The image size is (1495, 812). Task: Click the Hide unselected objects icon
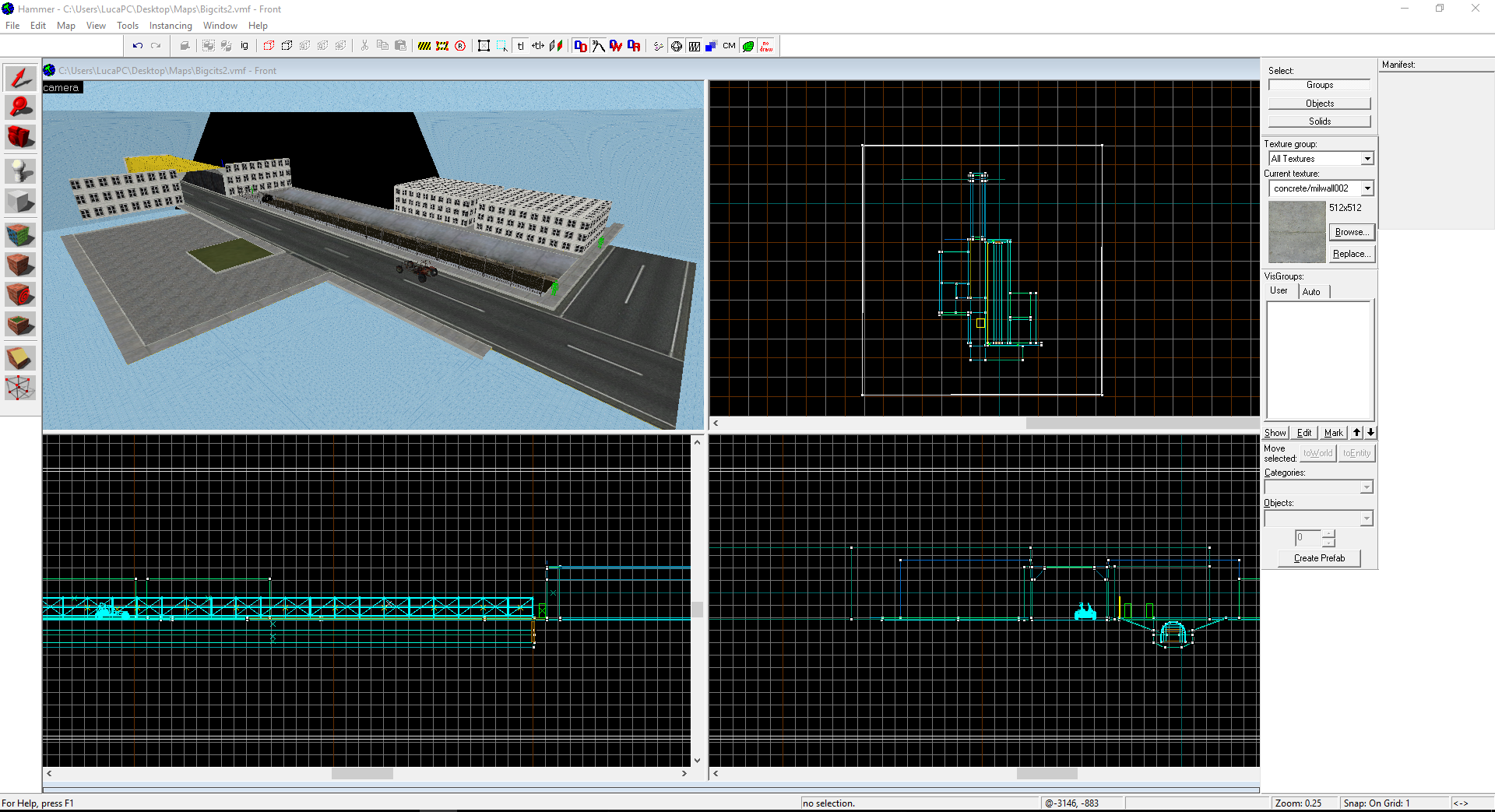tap(287, 46)
